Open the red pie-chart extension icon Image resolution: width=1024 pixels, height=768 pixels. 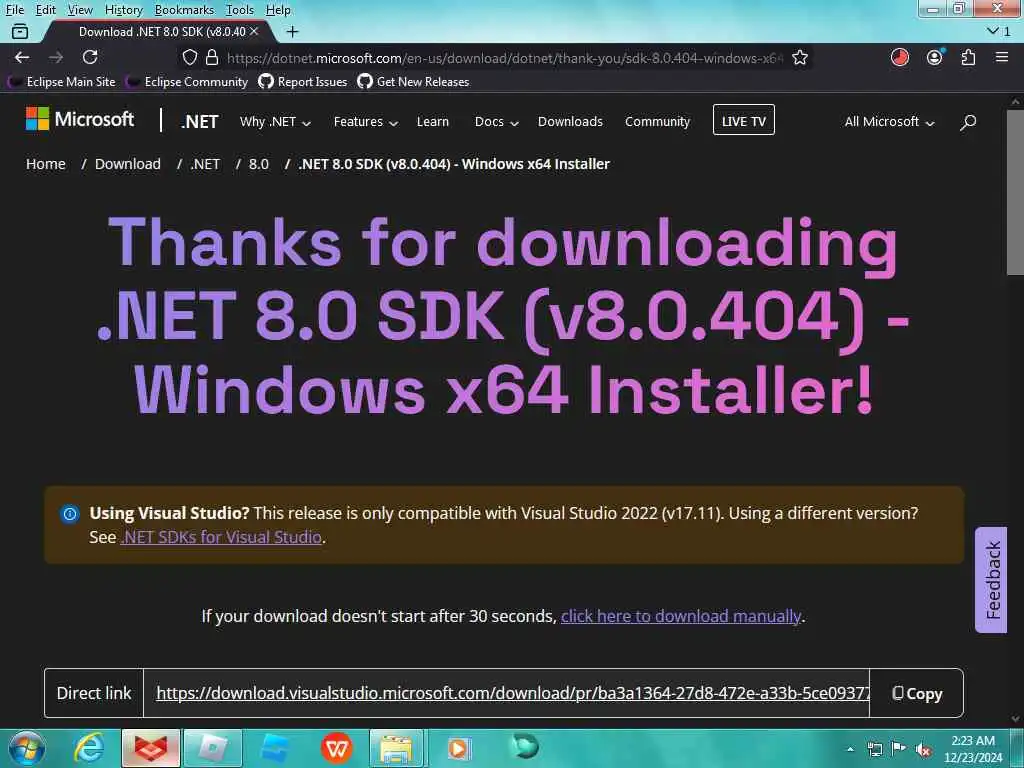click(900, 57)
